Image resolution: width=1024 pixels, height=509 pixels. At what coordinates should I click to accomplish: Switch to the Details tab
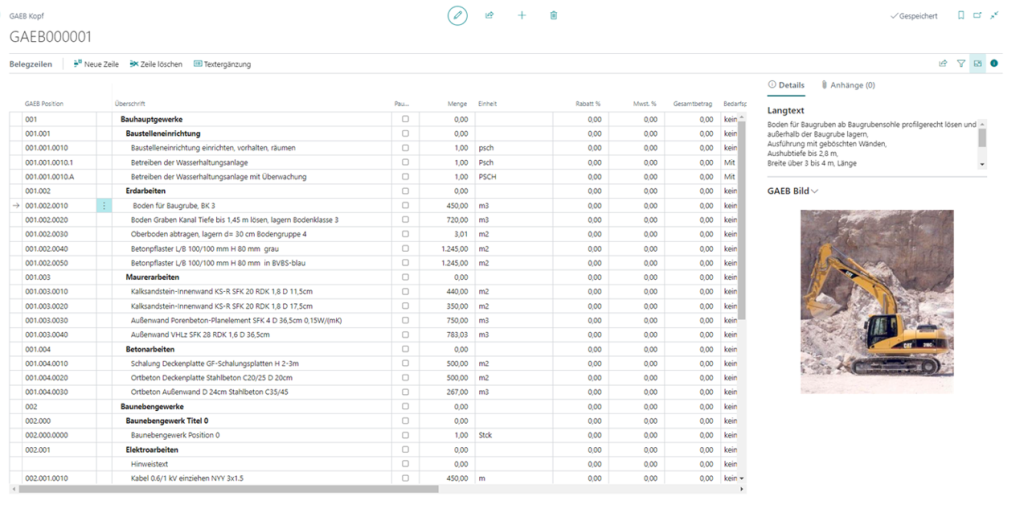point(786,85)
